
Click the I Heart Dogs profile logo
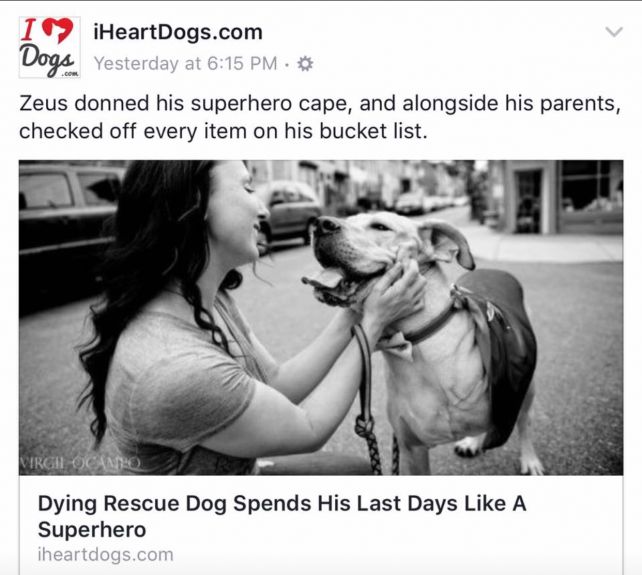tap(50, 47)
